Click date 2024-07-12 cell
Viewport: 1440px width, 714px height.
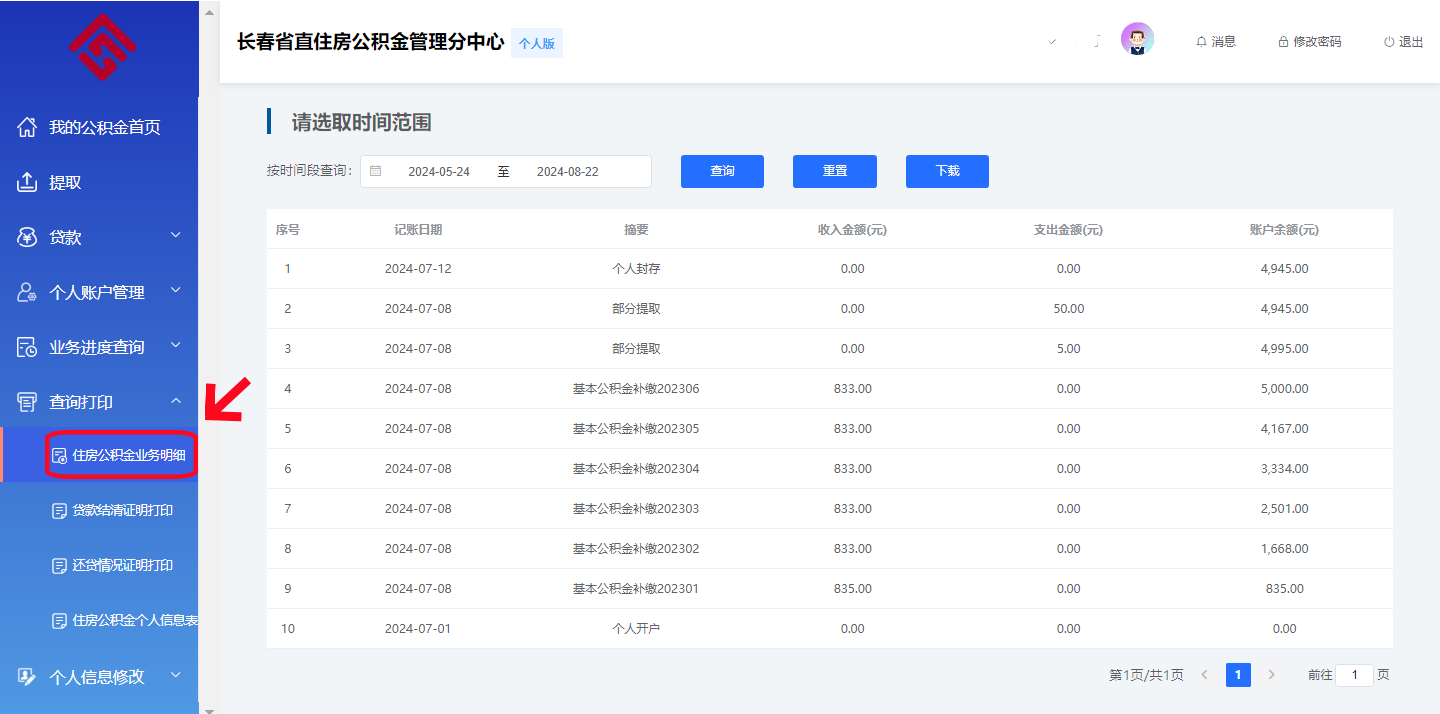418,269
